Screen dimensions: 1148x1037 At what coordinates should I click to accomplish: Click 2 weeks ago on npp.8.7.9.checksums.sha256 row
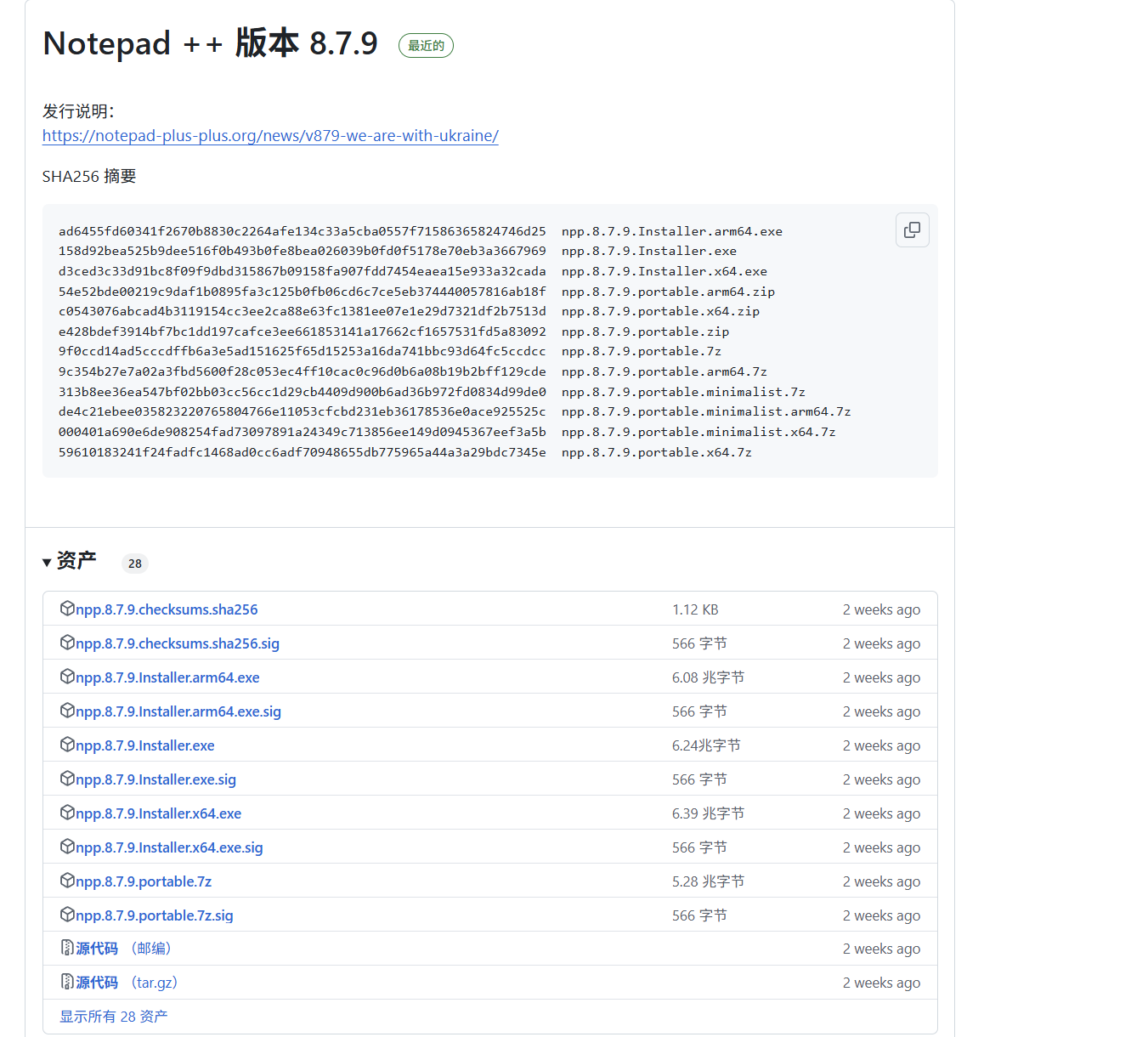881,609
